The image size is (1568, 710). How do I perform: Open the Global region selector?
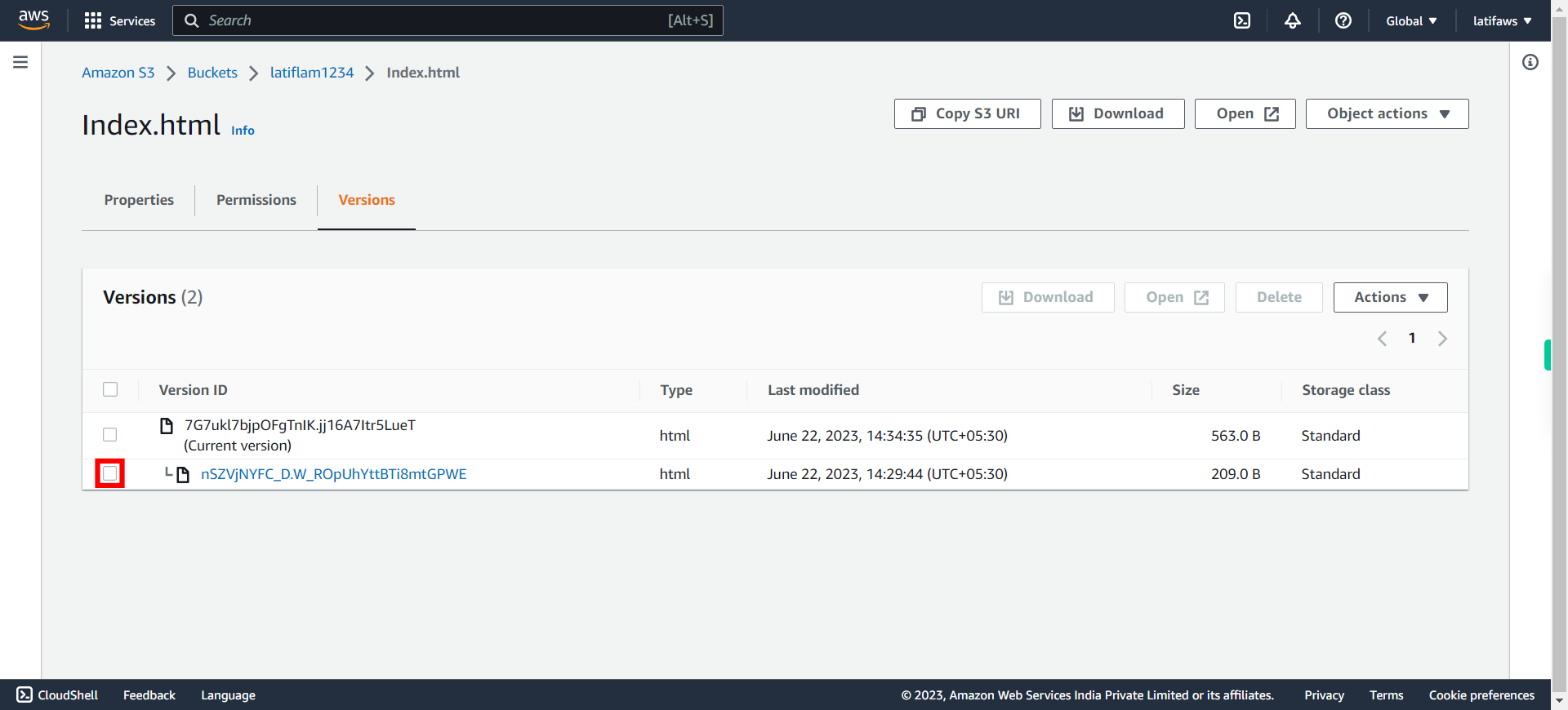pos(1411,20)
